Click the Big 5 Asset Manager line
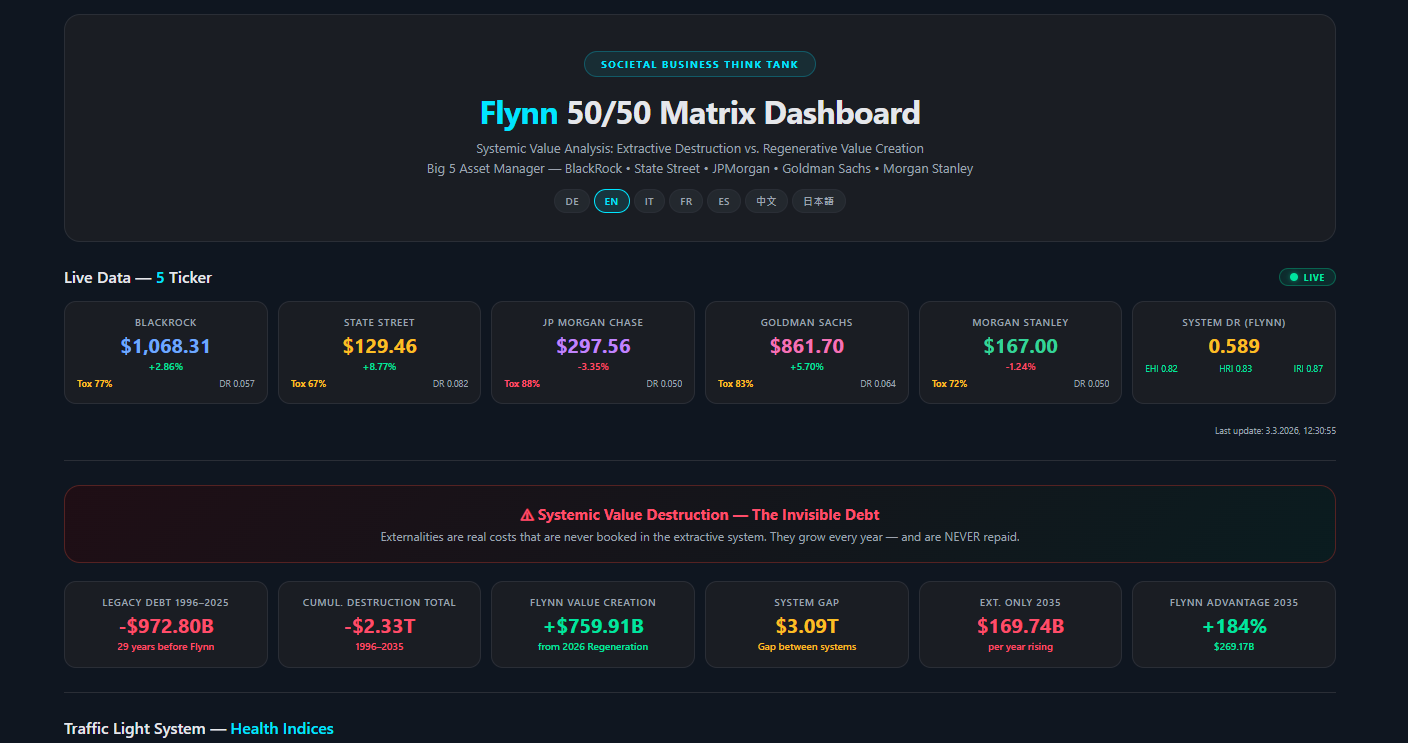Image resolution: width=1408 pixels, height=743 pixels. pyautogui.click(x=700, y=168)
